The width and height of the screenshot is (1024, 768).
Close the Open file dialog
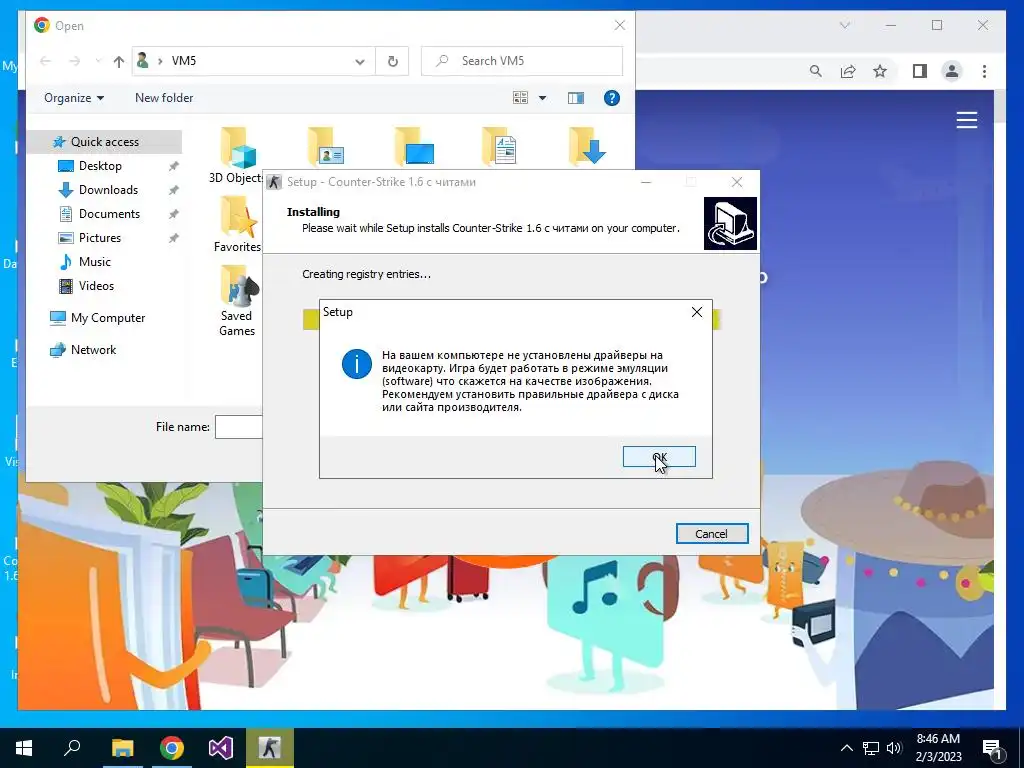[x=620, y=25]
